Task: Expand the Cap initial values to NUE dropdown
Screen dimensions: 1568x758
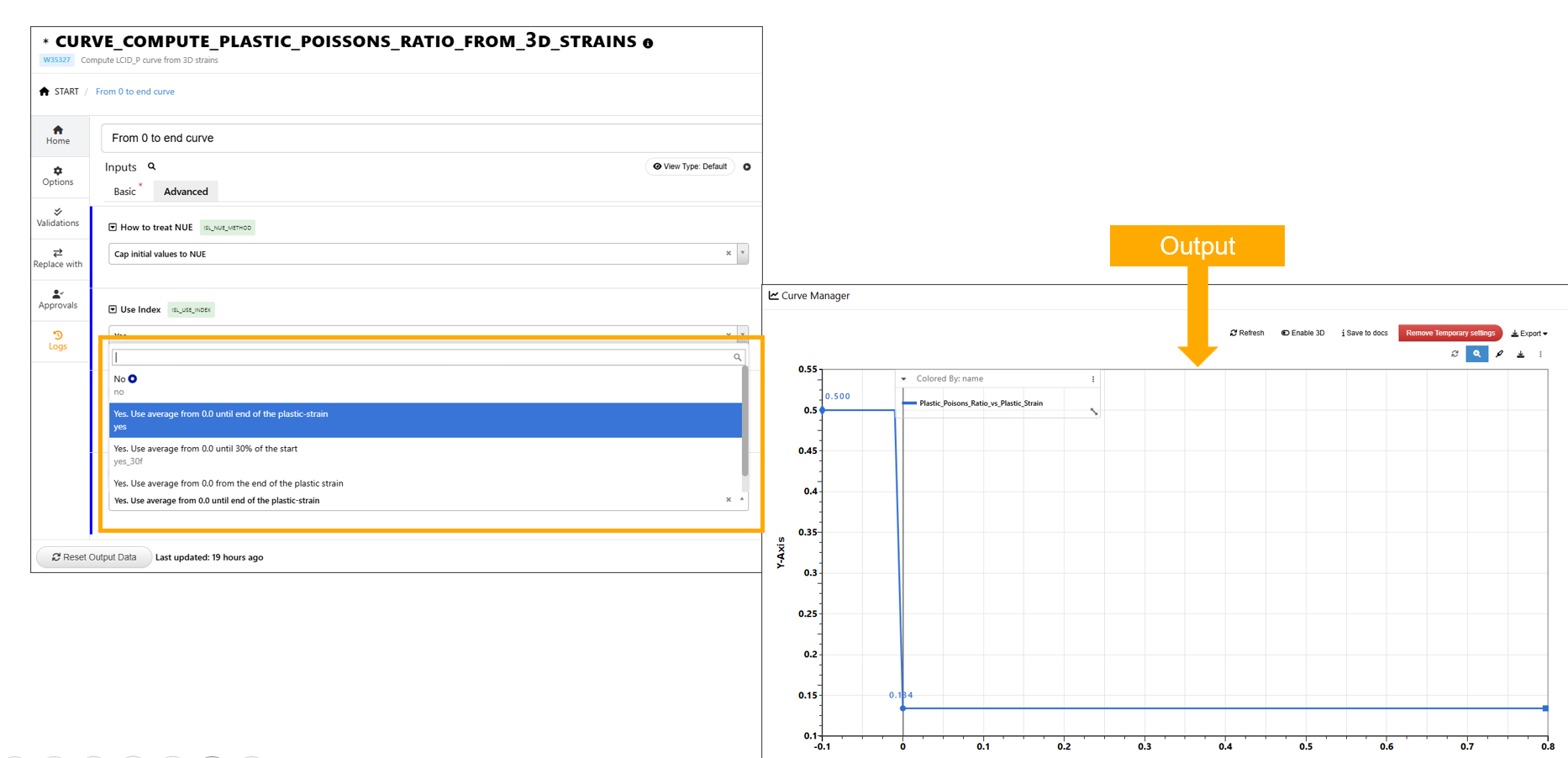Action: click(742, 254)
